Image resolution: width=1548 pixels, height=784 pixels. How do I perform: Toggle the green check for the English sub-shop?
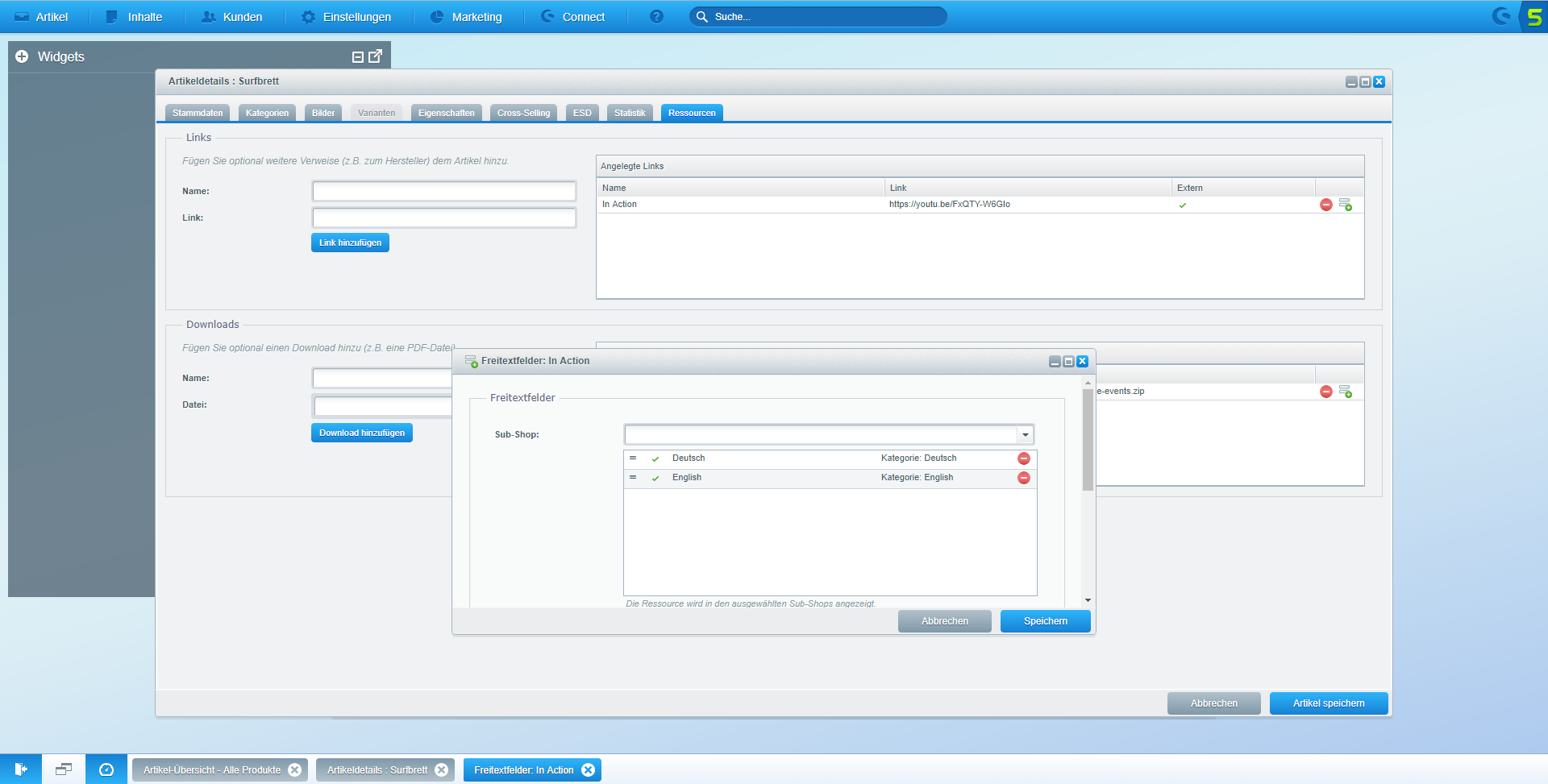pos(655,478)
